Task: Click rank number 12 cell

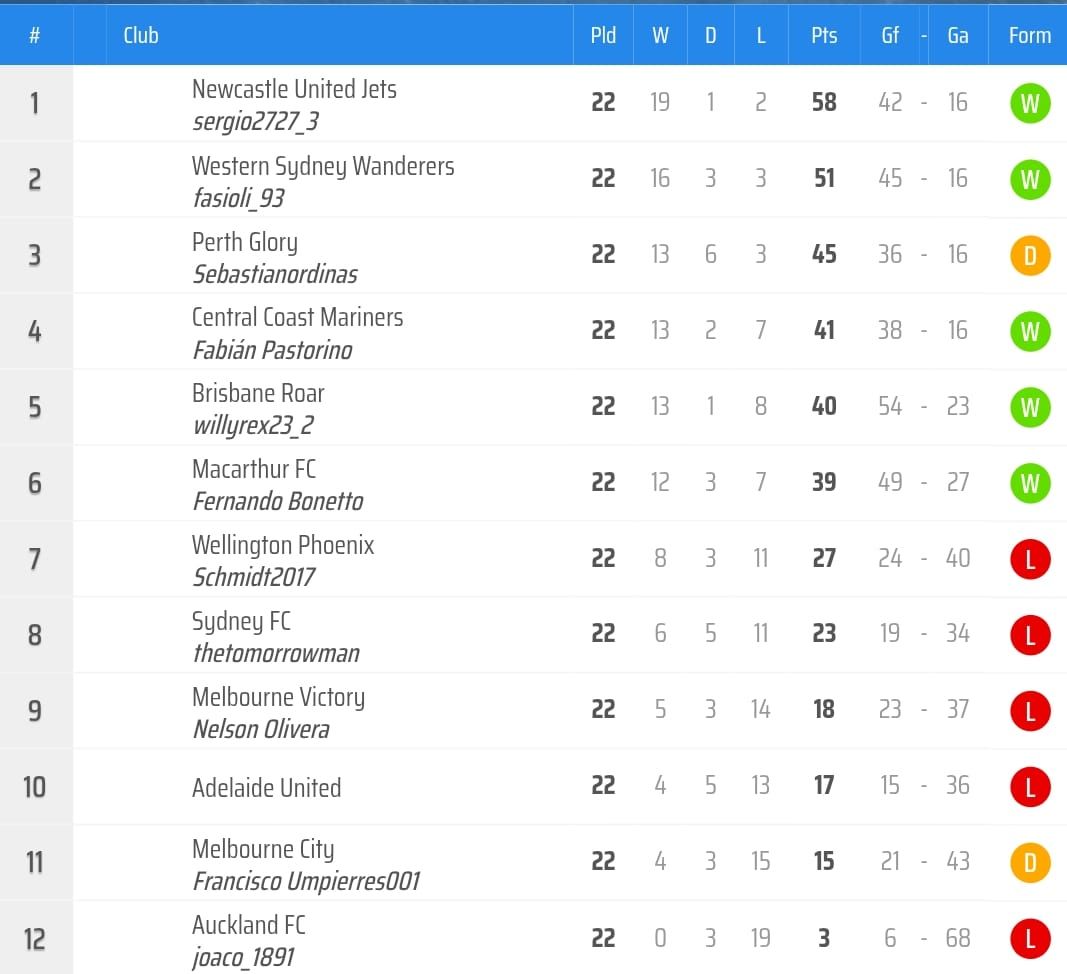Action: [35, 938]
